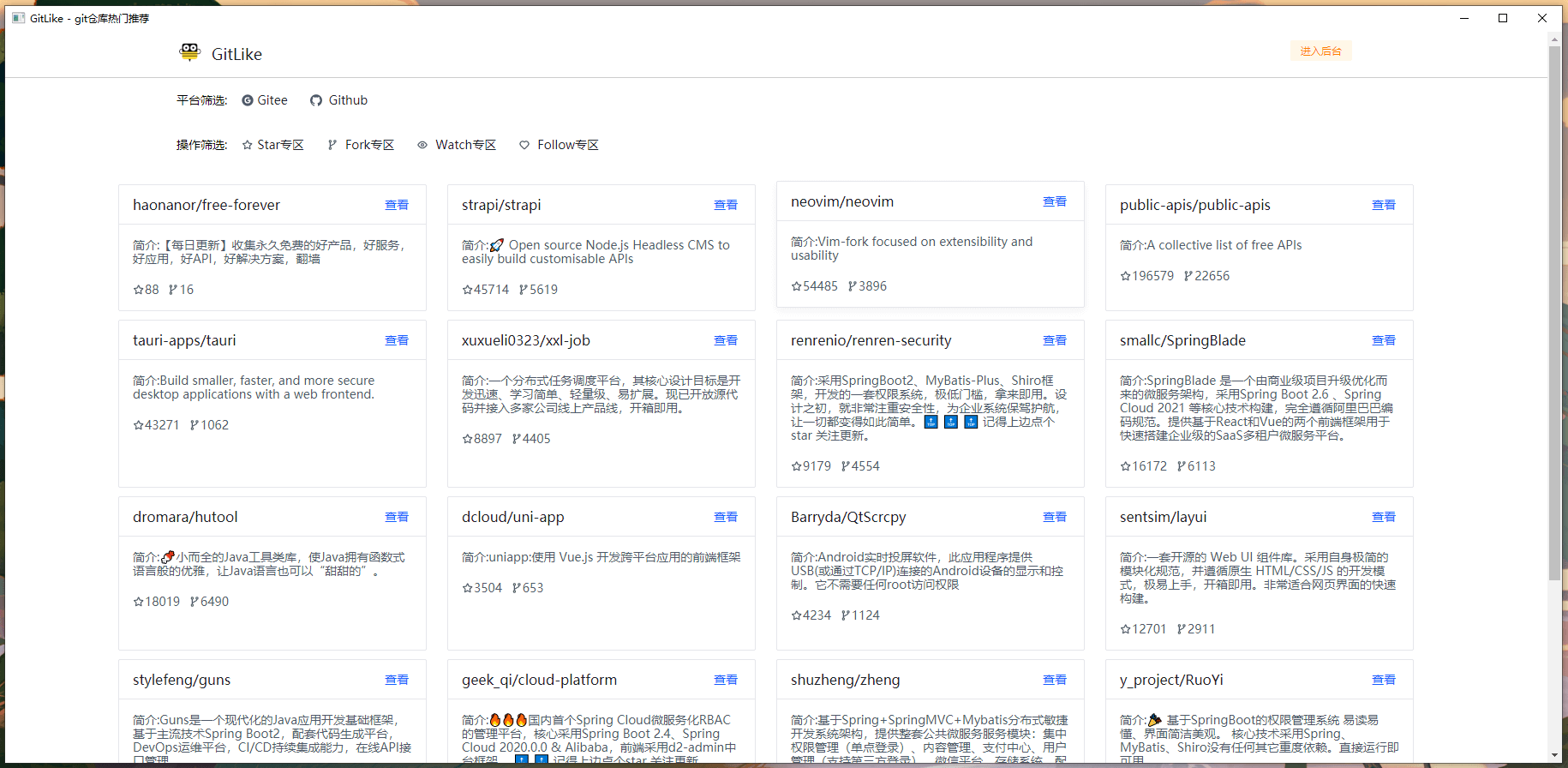This screenshot has width=1568, height=768.
Task: Click the heart icon beside Follow专区
Action: (x=524, y=145)
